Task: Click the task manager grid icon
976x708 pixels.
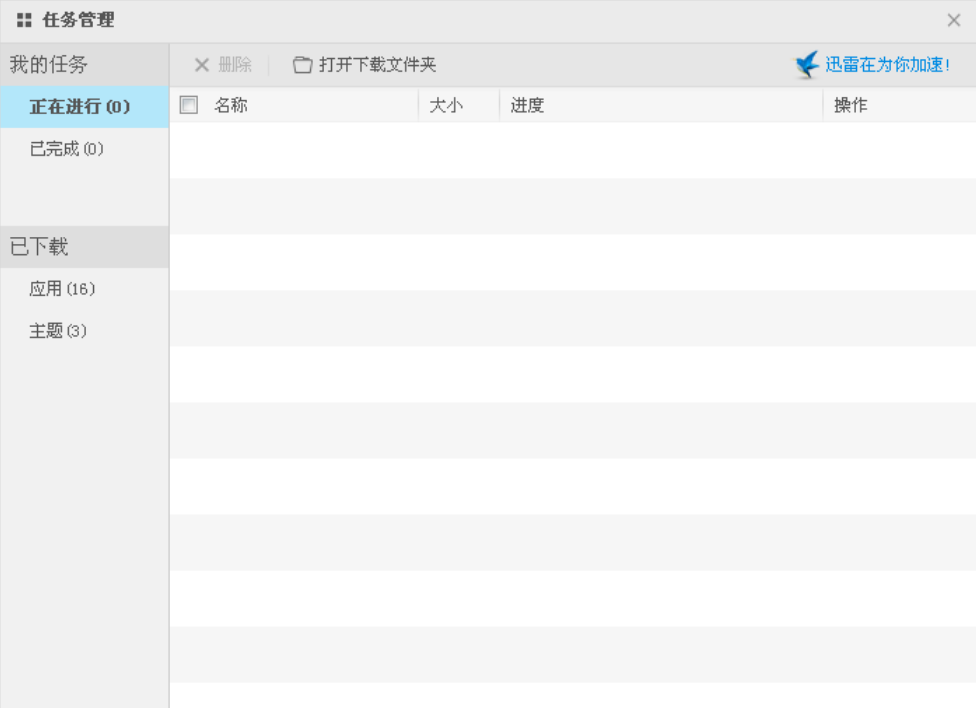Action: point(24,20)
